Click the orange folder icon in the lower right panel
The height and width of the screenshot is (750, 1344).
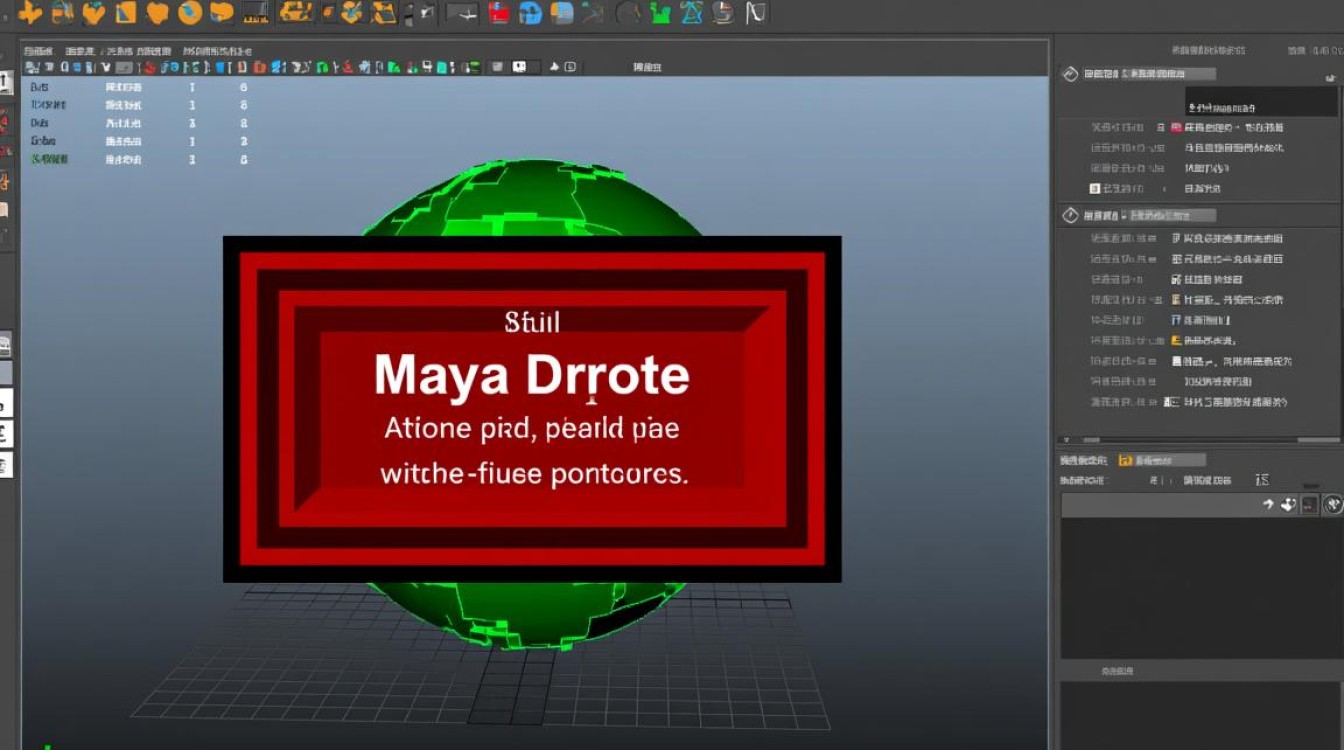(1125, 460)
